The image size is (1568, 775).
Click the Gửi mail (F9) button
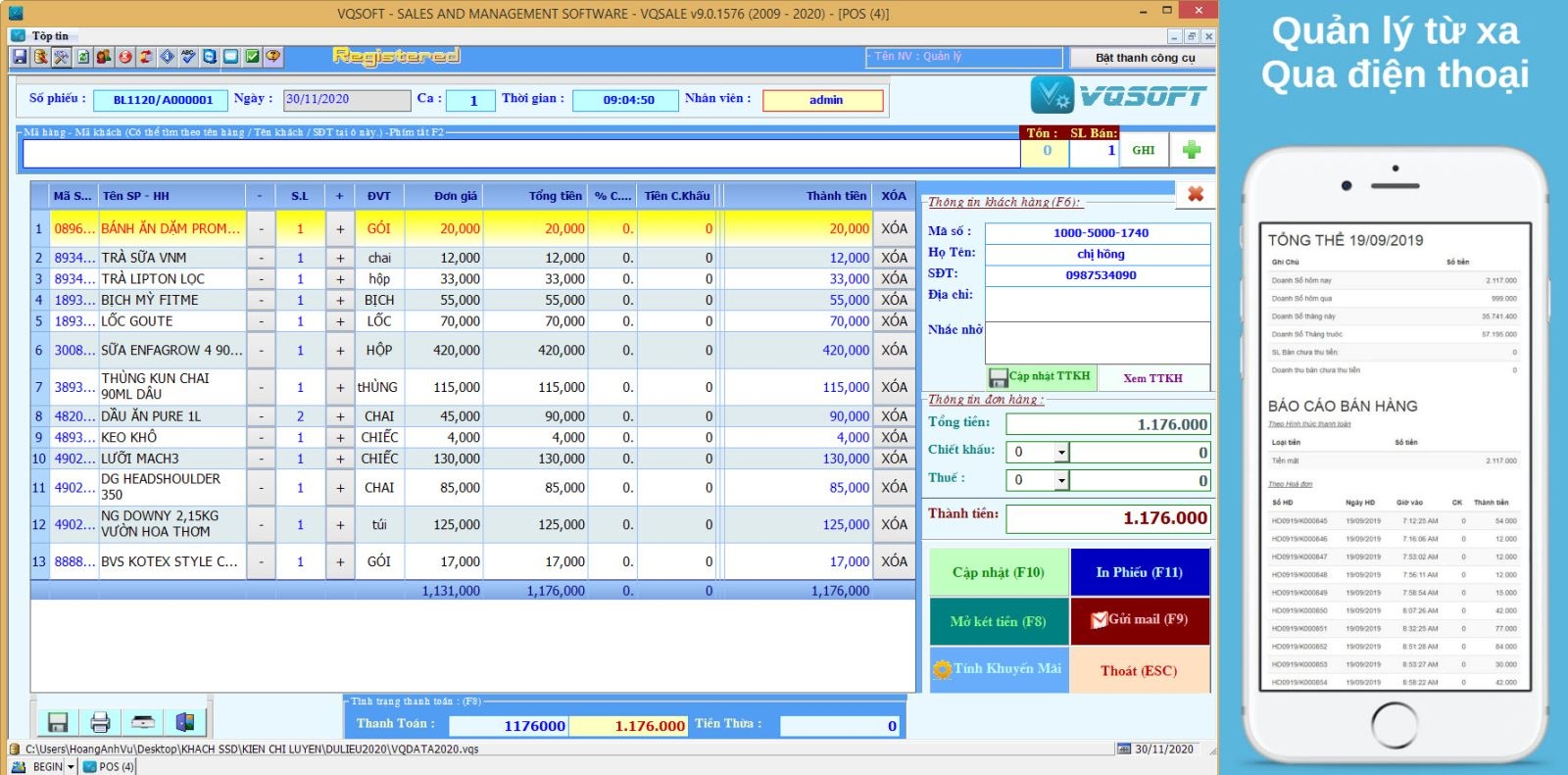1140,621
